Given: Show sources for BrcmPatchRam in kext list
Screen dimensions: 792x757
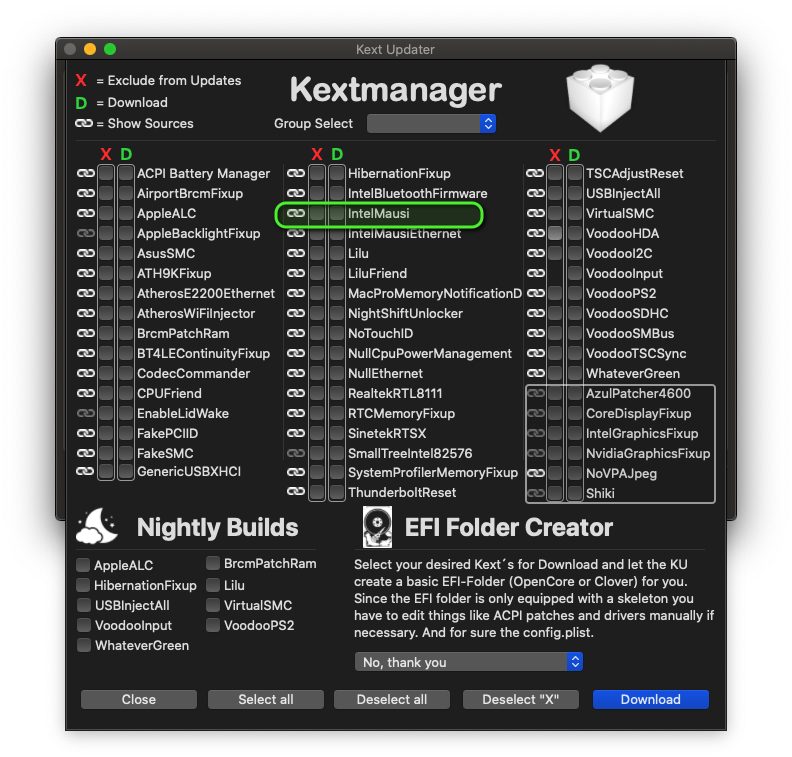Looking at the screenshot, I should (x=86, y=333).
